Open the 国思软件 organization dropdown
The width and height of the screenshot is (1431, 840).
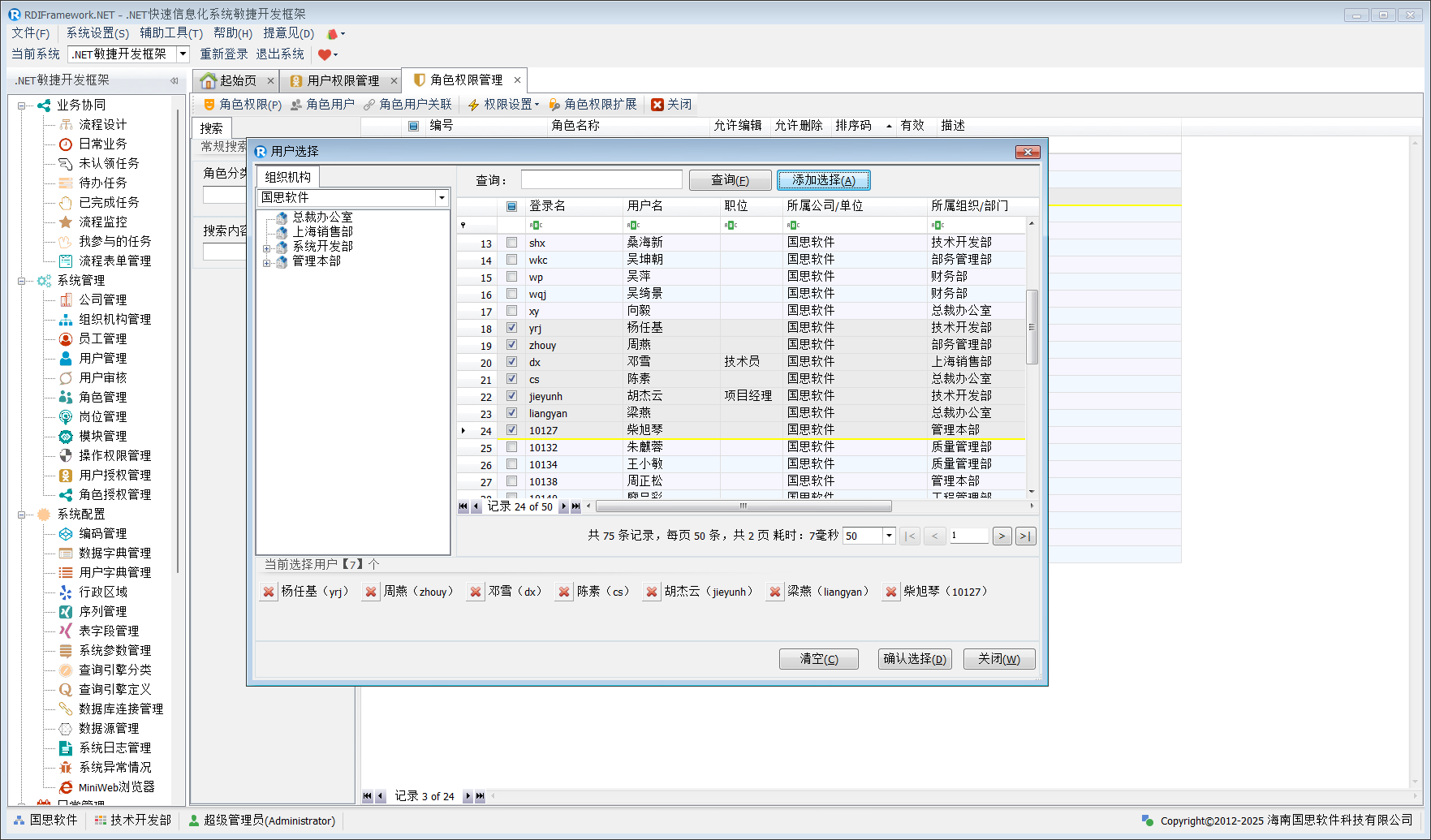(x=442, y=198)
